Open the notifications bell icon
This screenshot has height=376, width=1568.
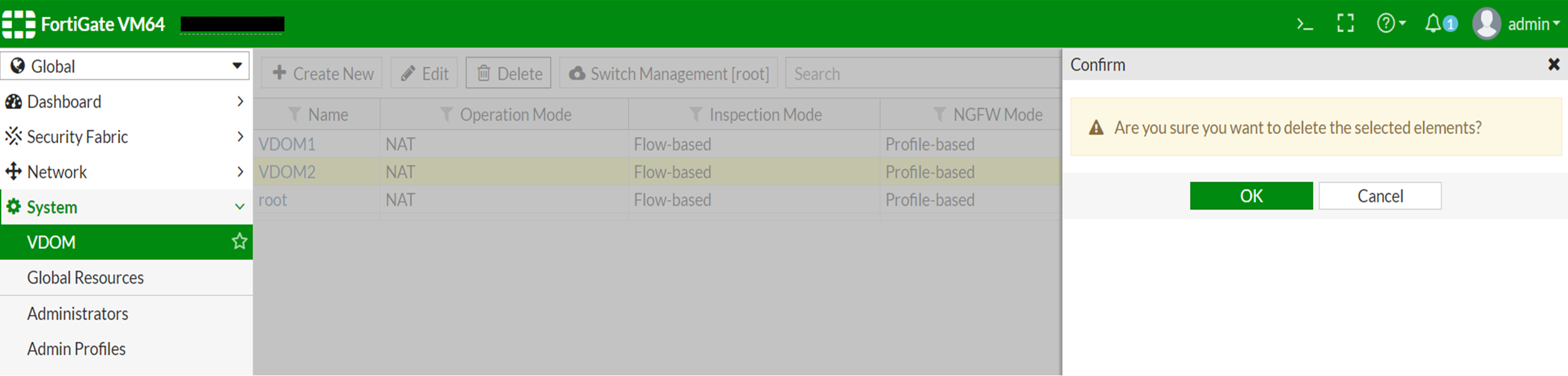[x=1435, y=24]
